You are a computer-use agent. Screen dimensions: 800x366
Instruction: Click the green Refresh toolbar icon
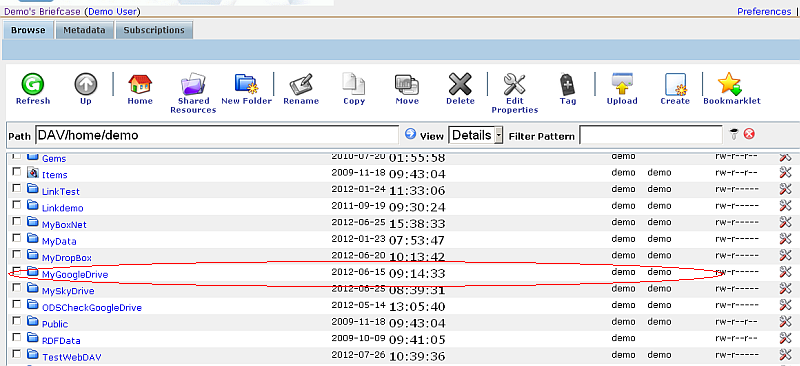pos(33,84)
